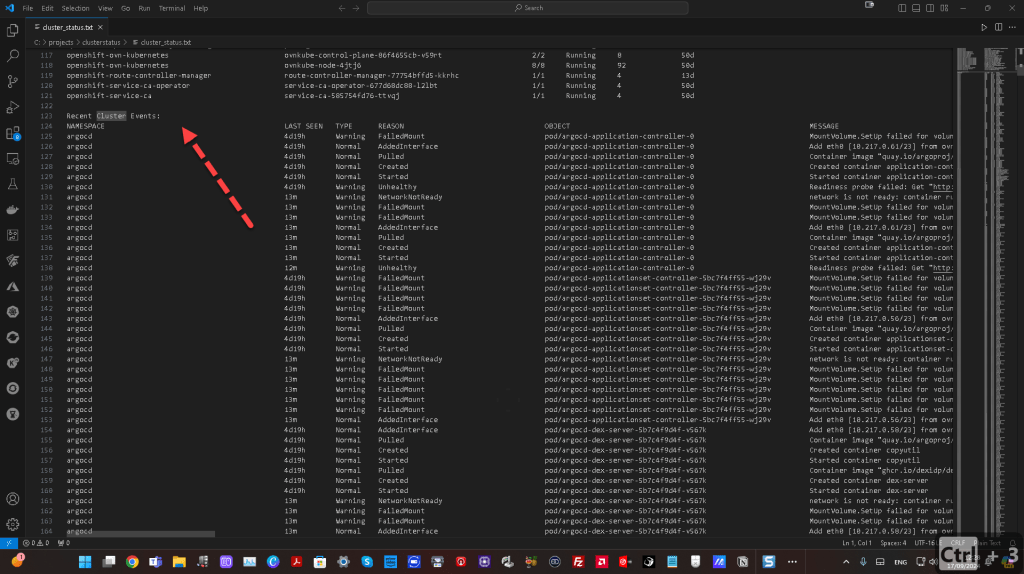Open File Explorer from the taskbar
1024x574 pixels.
[179, 562]
